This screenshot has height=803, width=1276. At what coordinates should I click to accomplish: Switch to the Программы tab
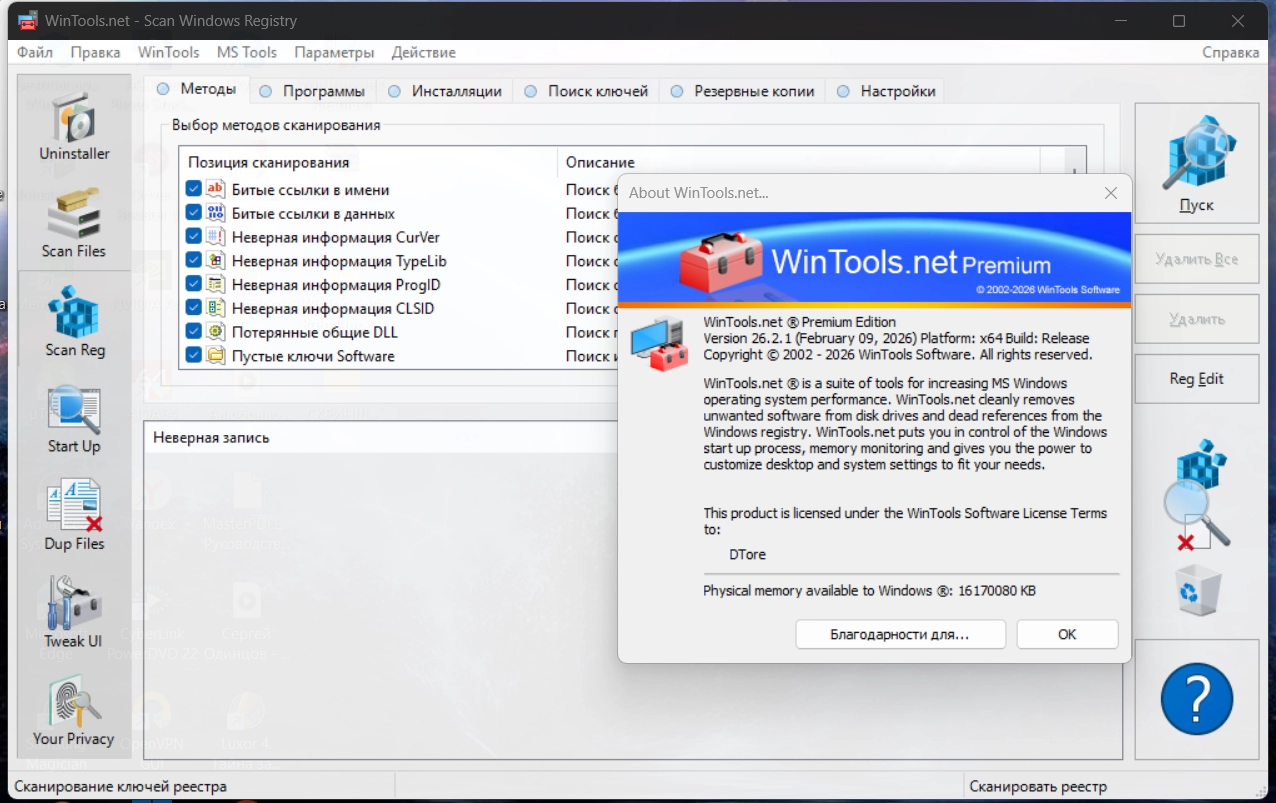click(313, 91)
